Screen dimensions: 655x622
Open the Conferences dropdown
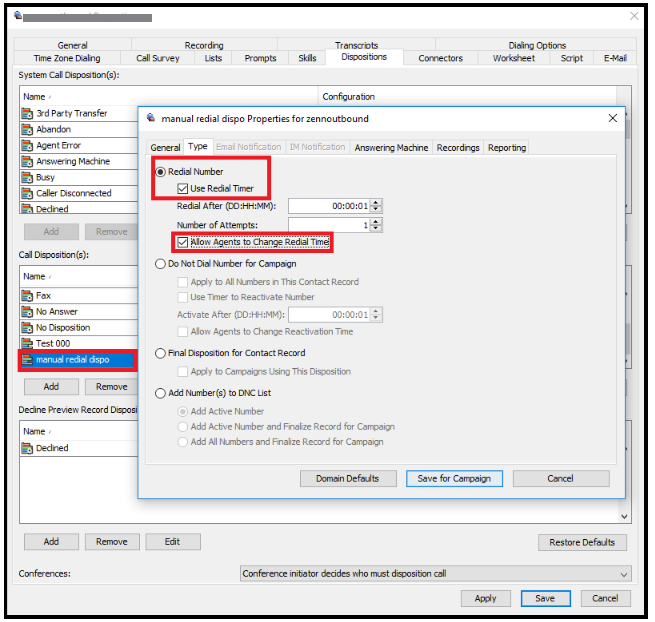point(624,574)
